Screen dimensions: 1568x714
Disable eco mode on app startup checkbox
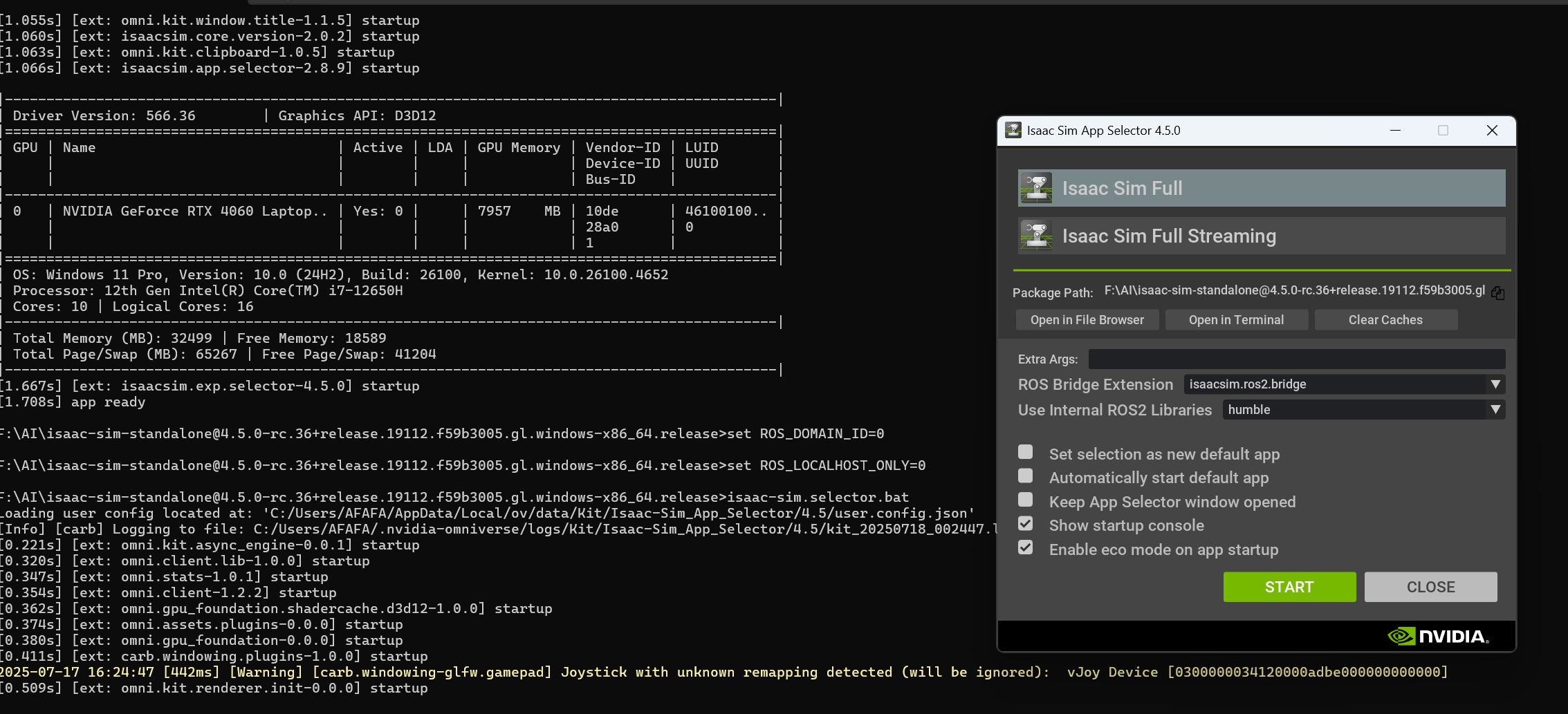(1026, 547)
